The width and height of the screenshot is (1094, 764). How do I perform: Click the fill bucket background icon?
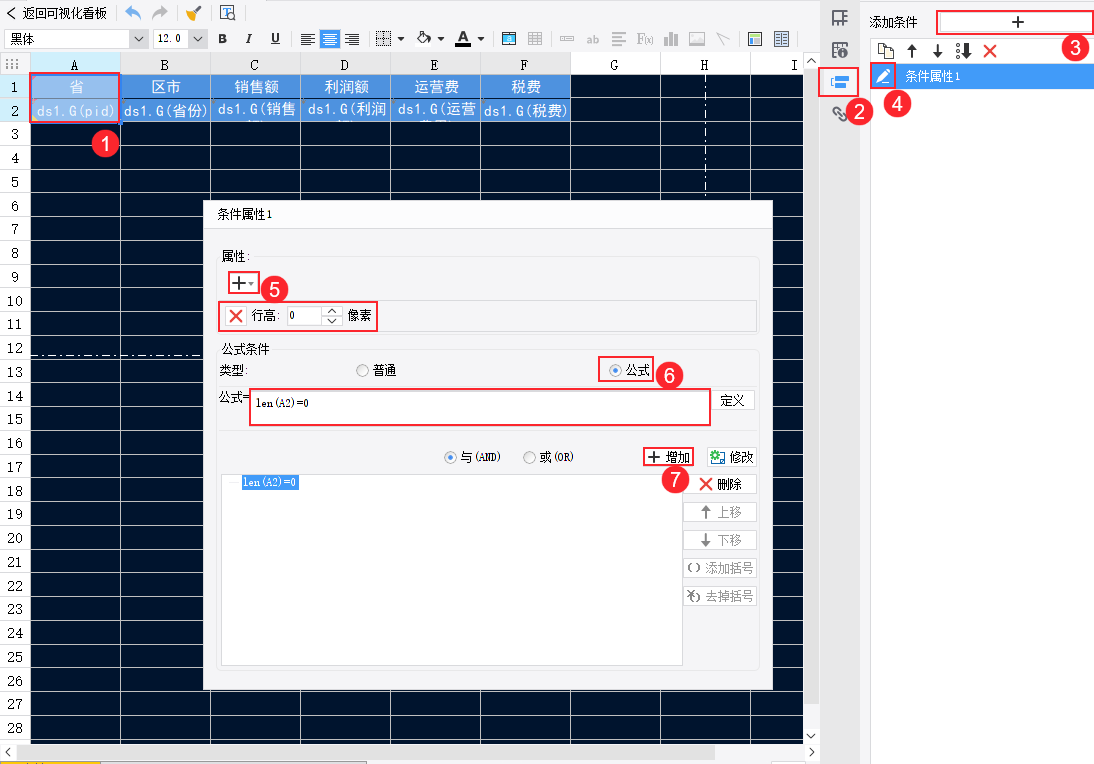[x=424, y=38]
